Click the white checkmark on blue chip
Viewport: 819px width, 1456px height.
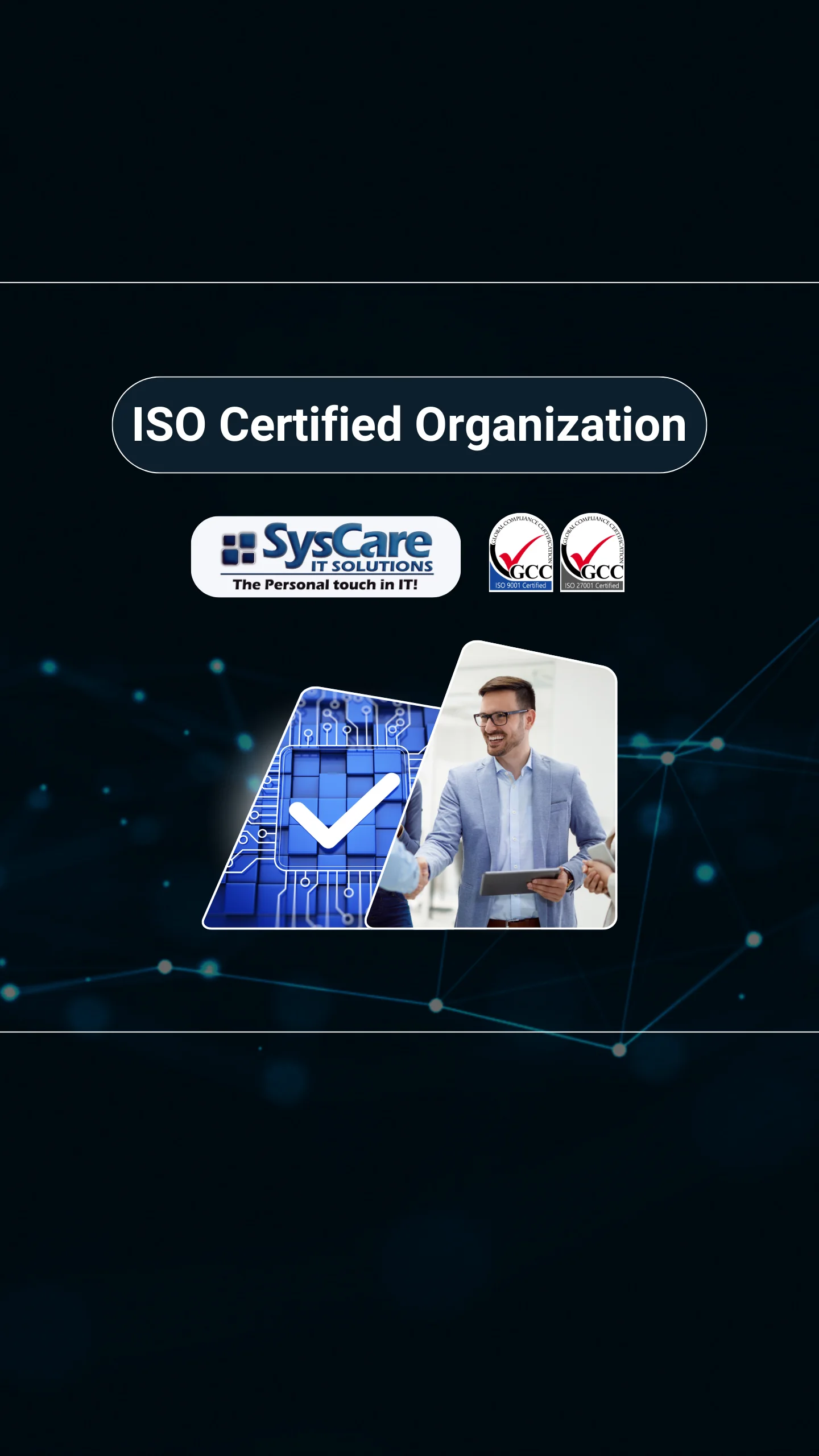341,810
